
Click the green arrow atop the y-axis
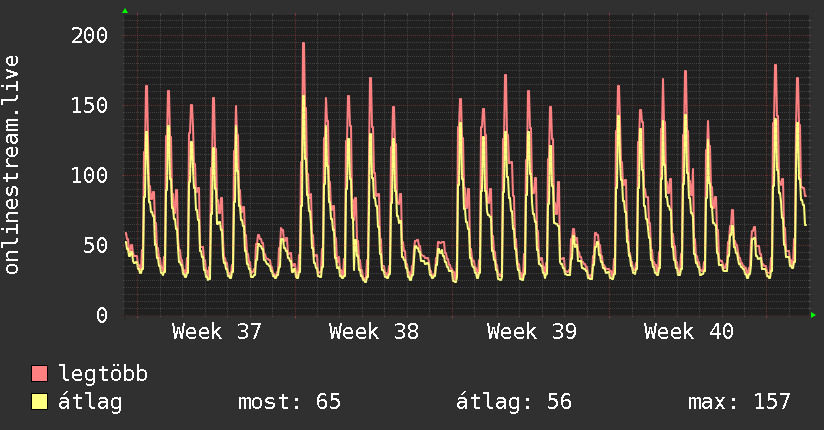pyautogui.click(x=125, y=11)
